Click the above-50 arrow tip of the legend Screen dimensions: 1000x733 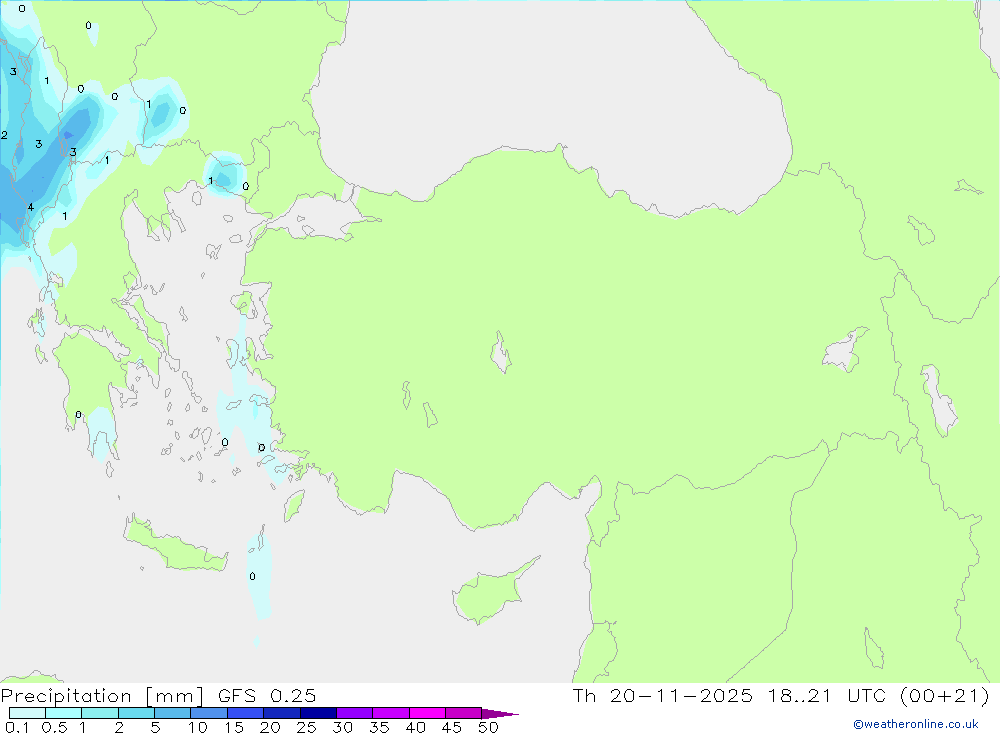501,714
